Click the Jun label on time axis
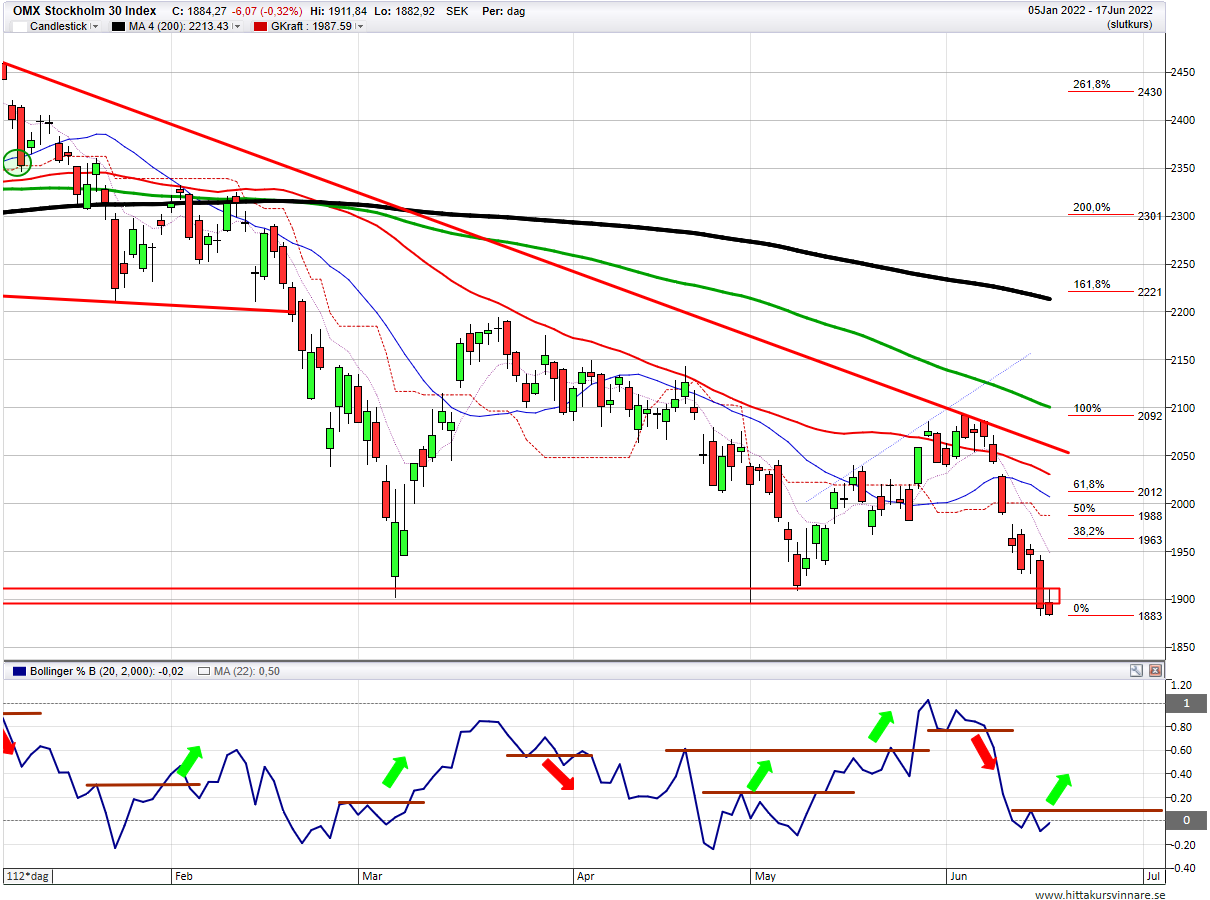 click(x=958, y=874)
